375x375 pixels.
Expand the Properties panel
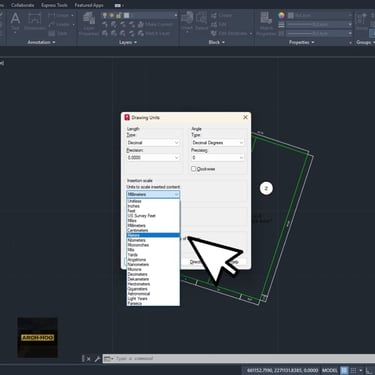[x=301, y=42]
